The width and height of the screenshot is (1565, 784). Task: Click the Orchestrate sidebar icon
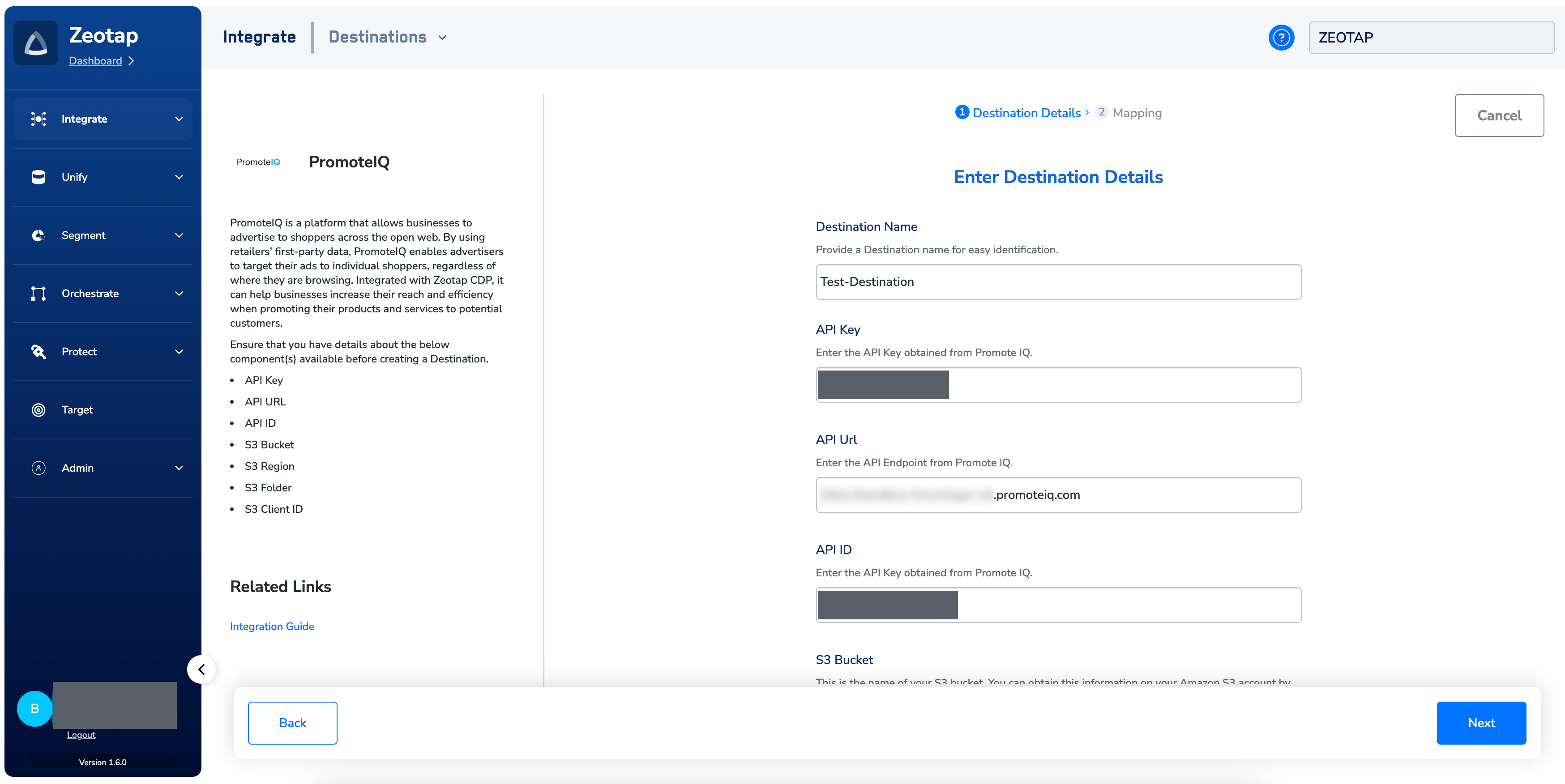click(x=38, y=294)
